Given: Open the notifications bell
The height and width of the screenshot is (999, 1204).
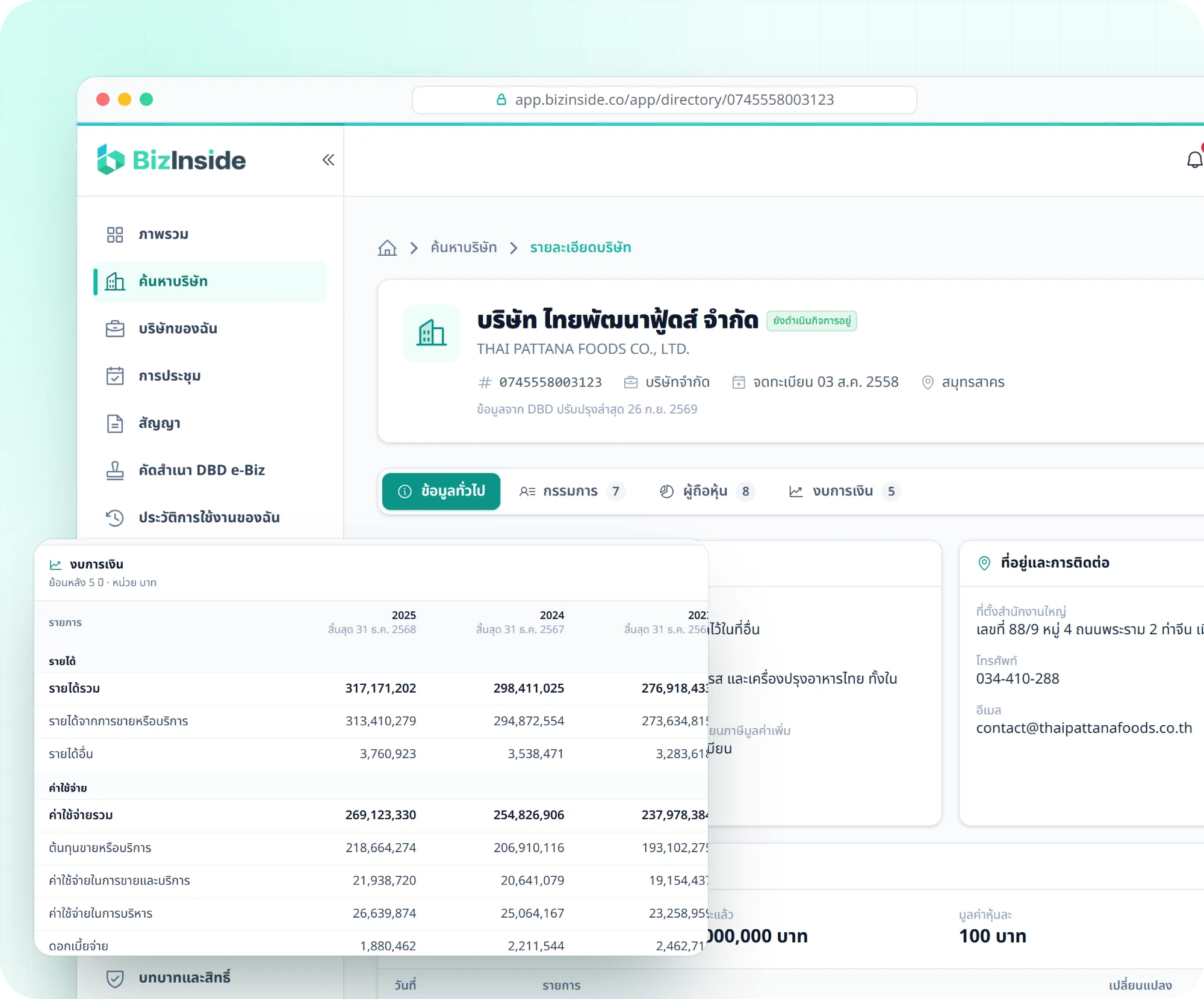Looking at the screenshot, I should [1194, 160].
